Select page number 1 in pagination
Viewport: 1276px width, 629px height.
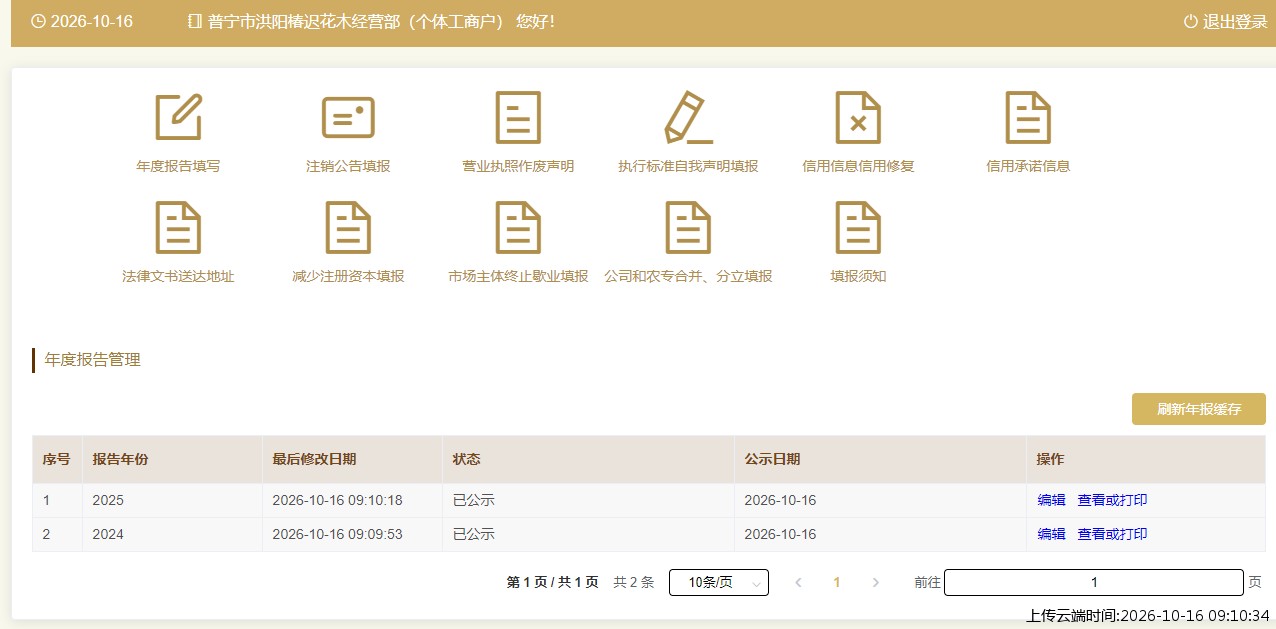coord(837,582)
